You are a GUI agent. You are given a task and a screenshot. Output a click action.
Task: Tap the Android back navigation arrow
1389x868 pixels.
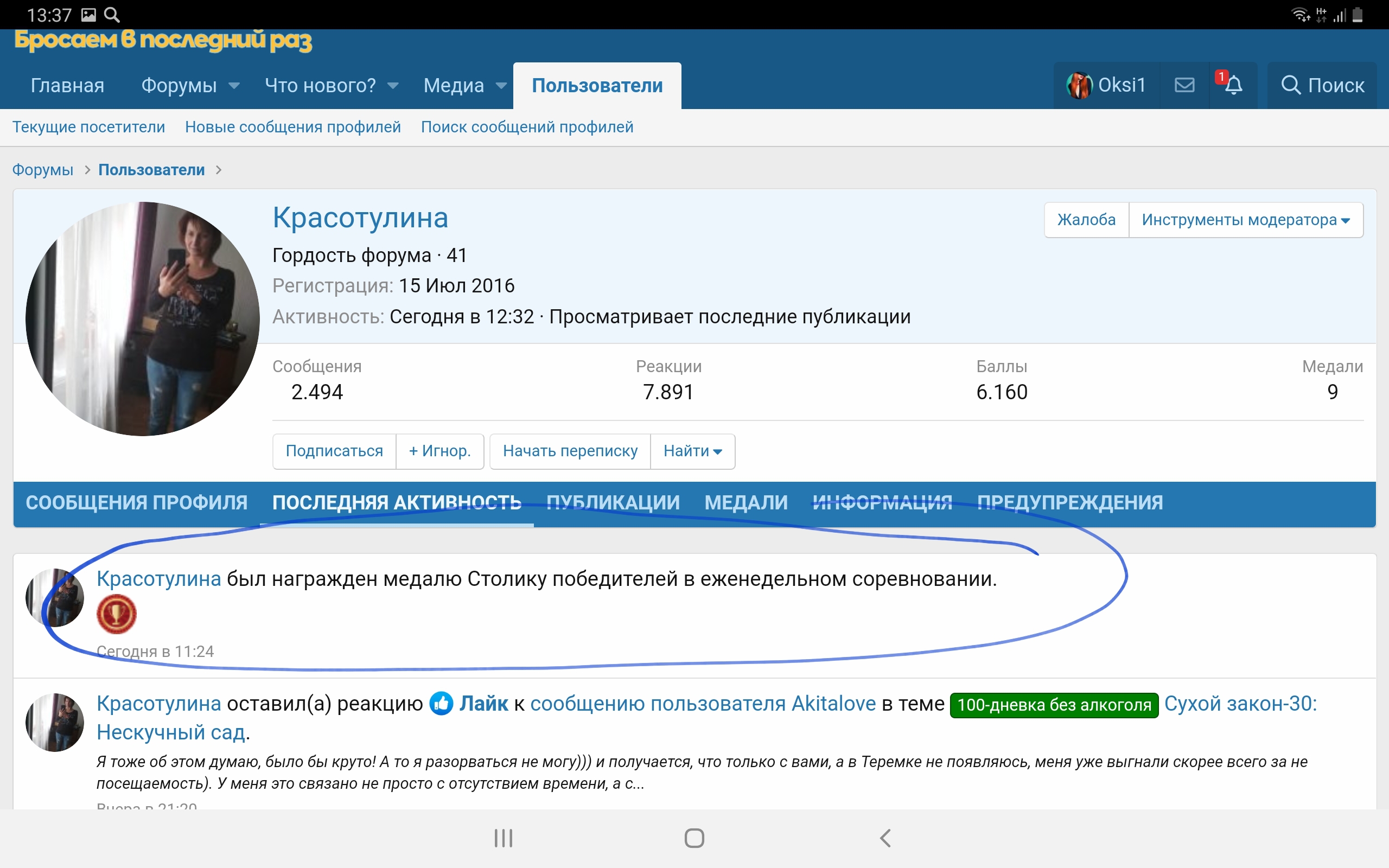885,838
